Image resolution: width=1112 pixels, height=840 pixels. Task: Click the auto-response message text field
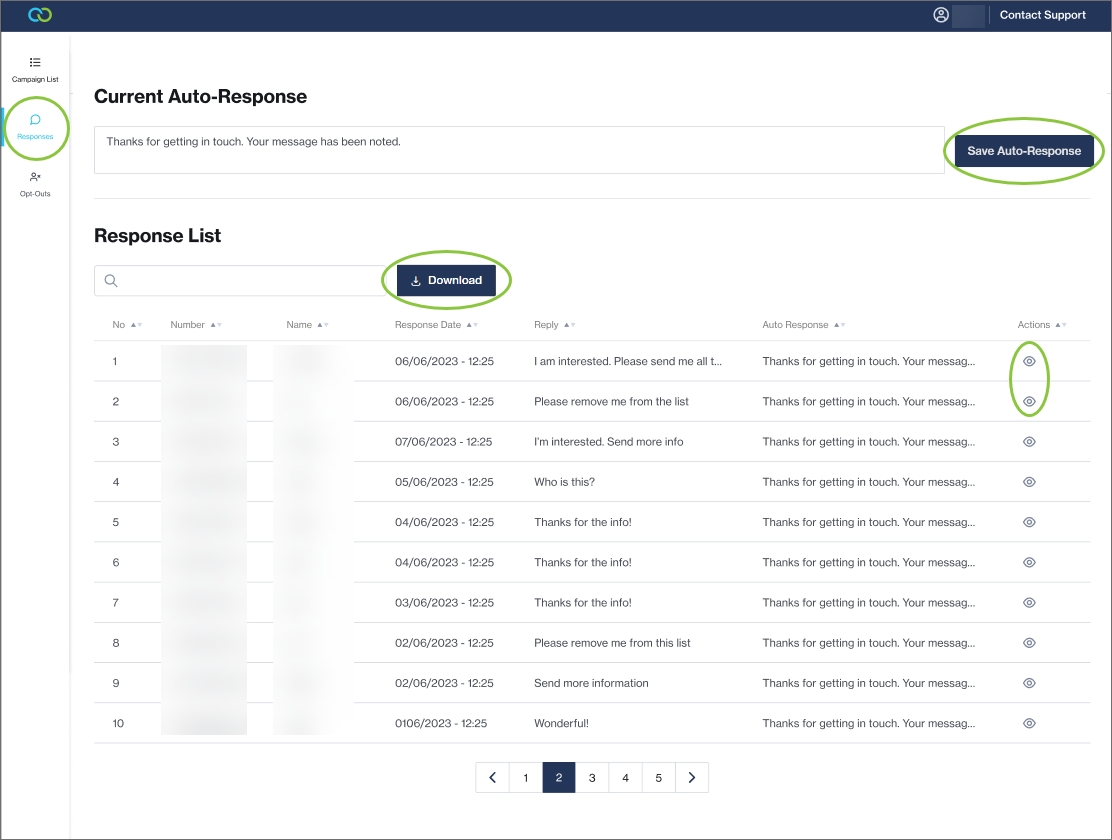click(x=519, y=150)
